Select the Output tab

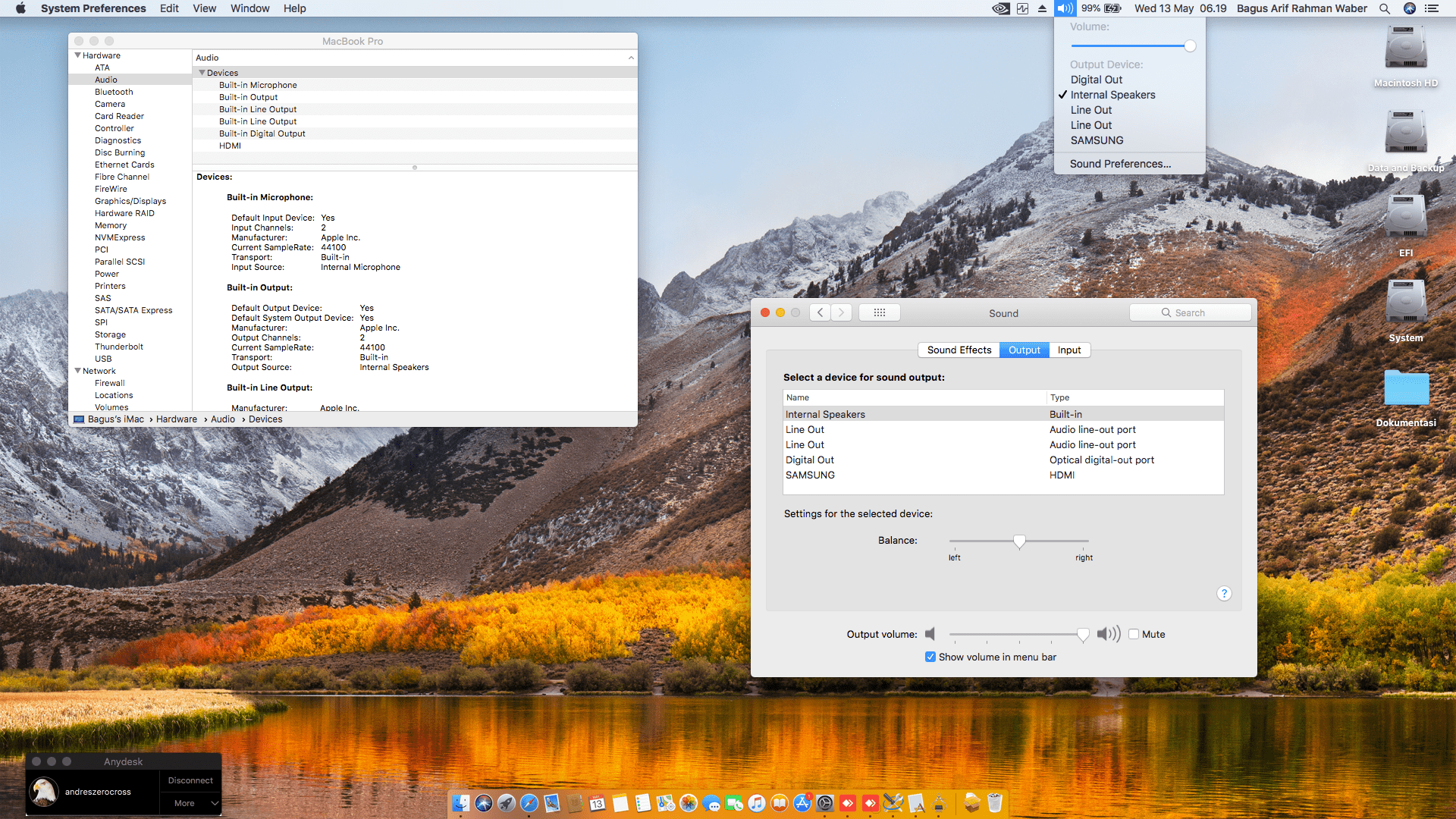tap(1024, 350)
